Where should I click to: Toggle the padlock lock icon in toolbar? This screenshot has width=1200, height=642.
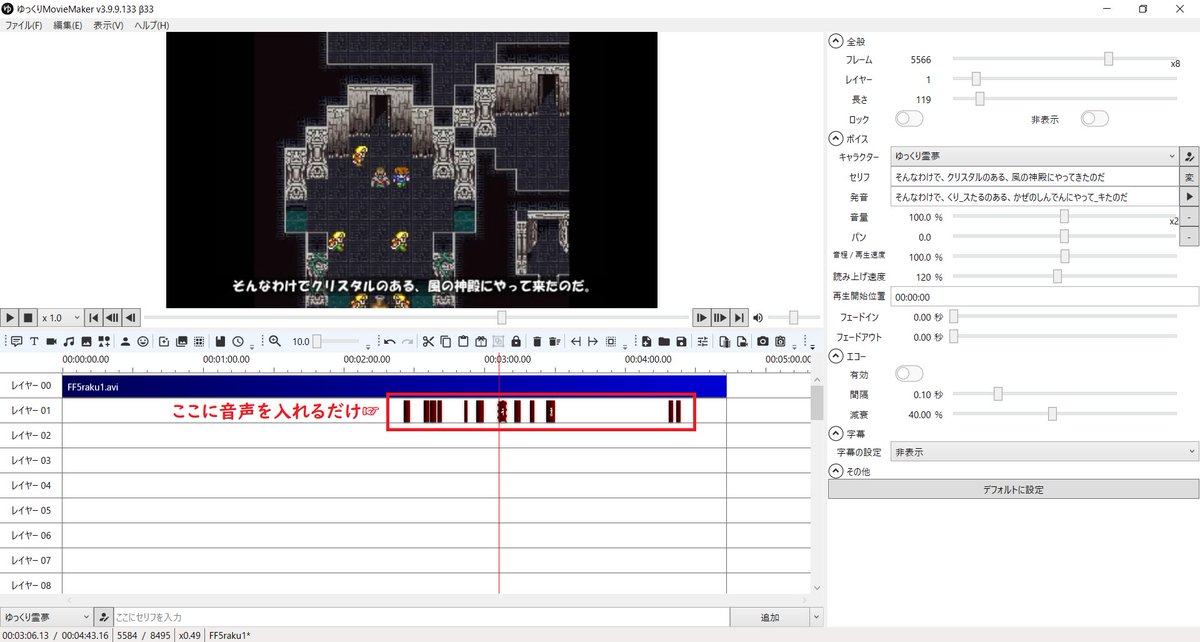coord(516,341)
